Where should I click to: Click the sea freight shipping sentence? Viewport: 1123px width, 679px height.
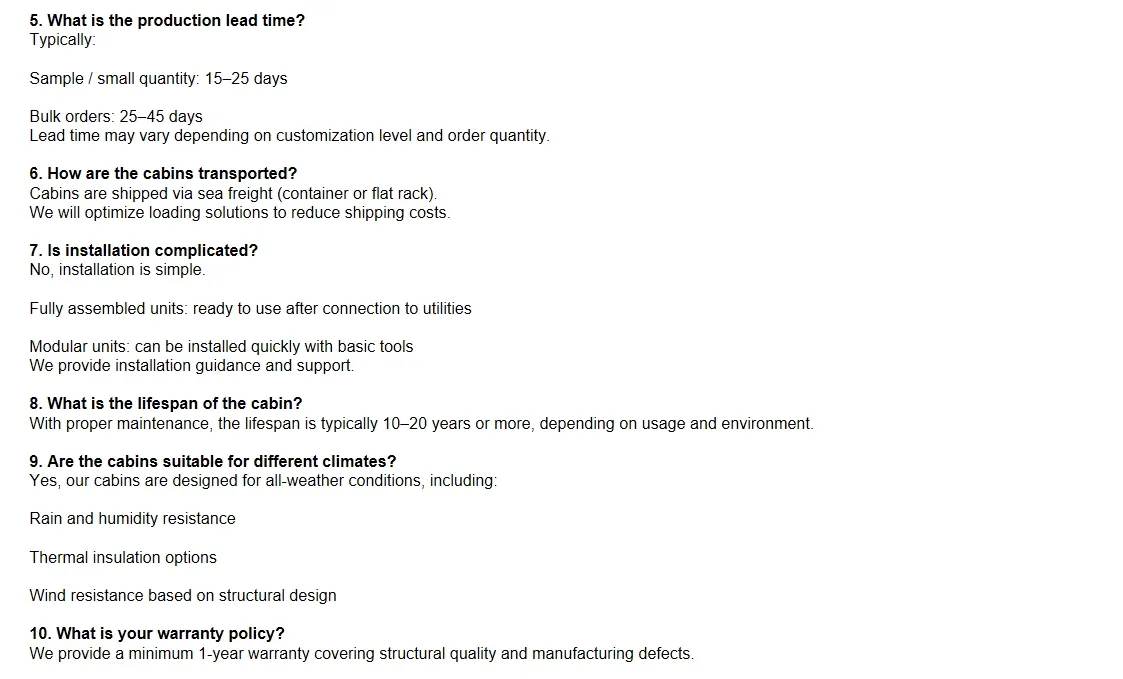(233, 193)
